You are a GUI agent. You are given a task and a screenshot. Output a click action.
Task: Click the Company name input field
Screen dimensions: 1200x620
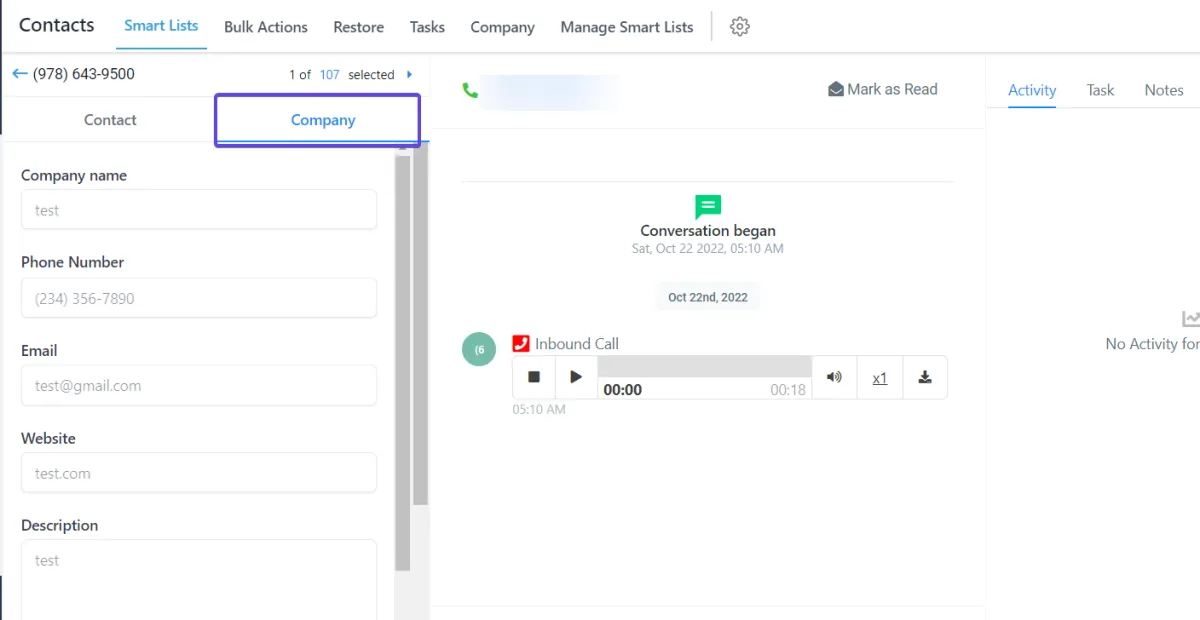click(199, 210)
